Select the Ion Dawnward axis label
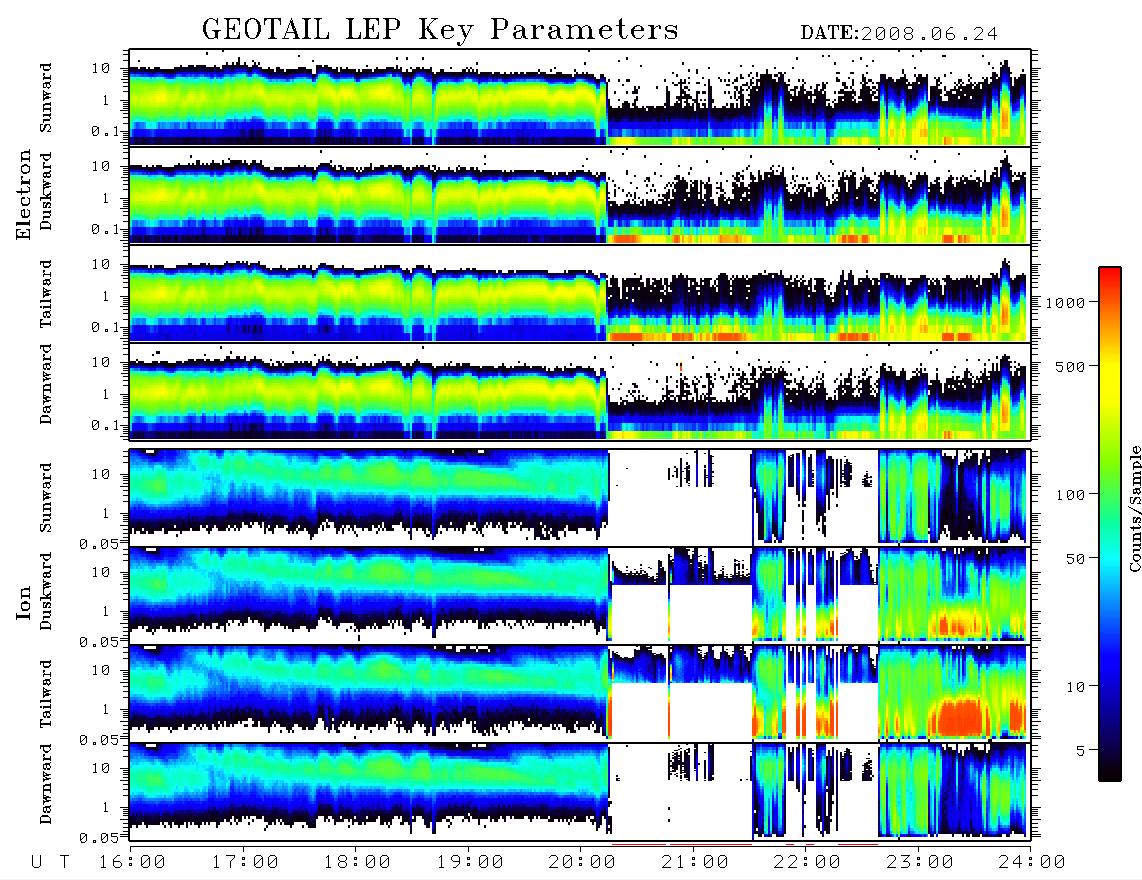 point(46,784)
